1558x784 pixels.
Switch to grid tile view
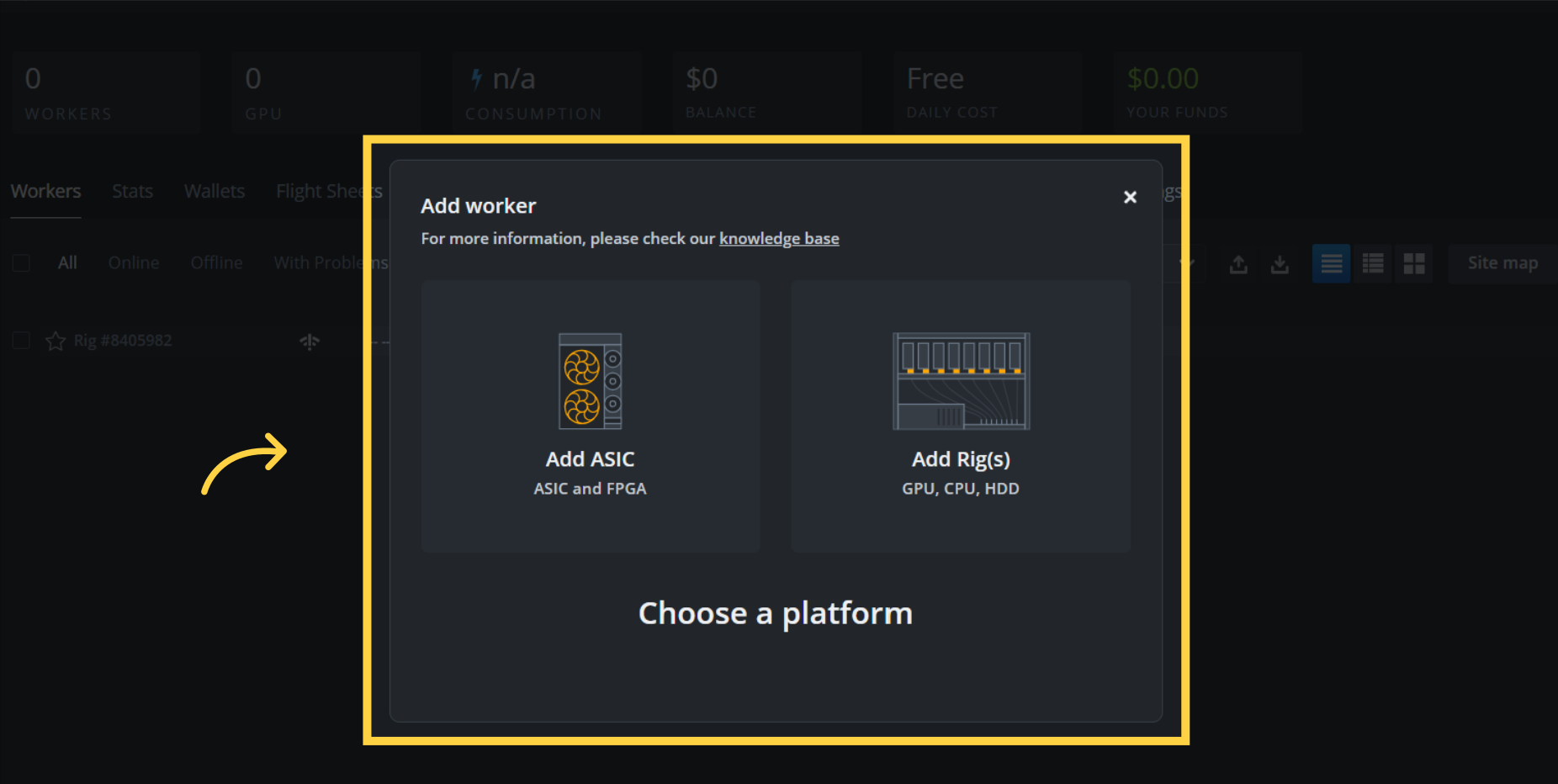click(1413, 264)
